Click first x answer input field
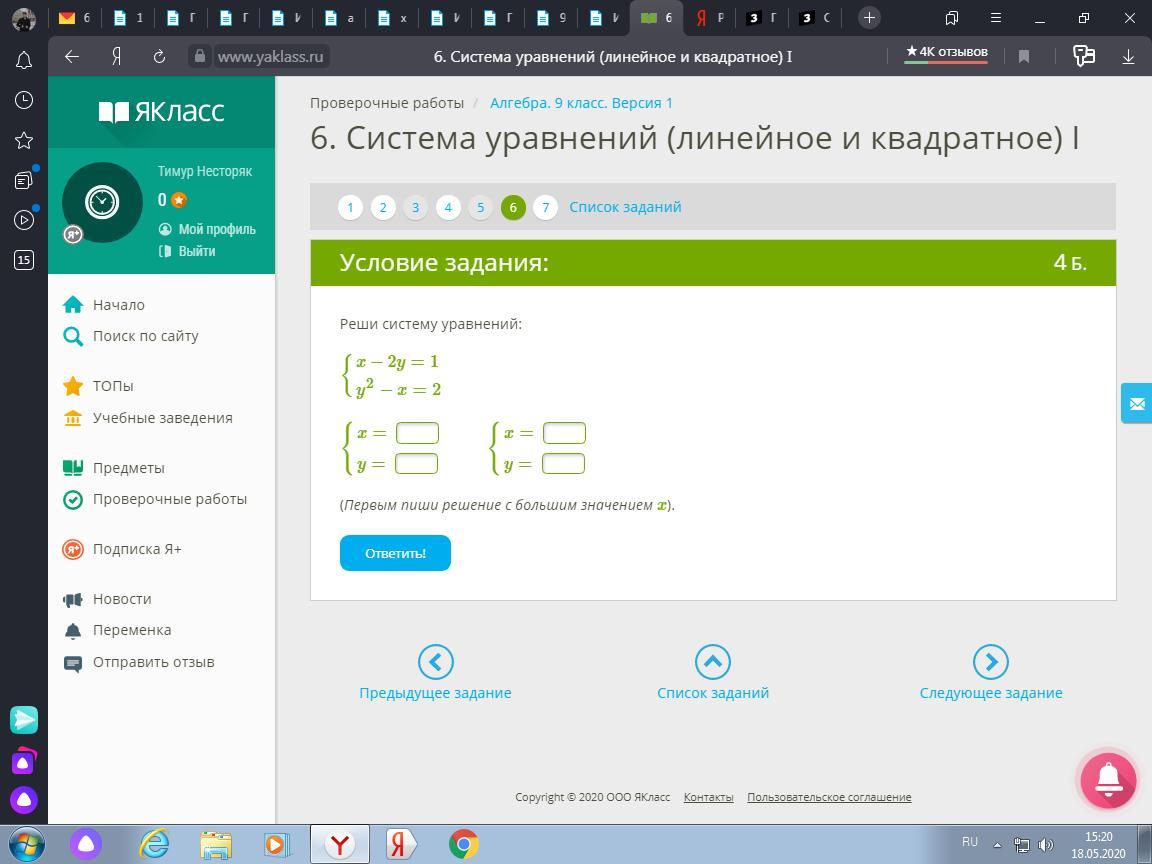Viewport: 1152px width, 864px height. tap(417, 433)
